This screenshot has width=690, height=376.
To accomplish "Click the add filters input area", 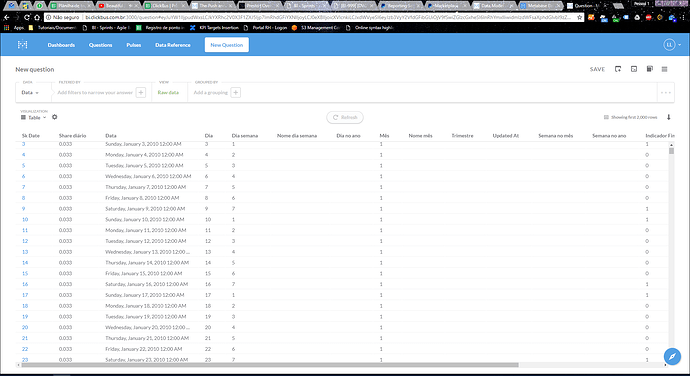I will [x=95, y=92].
